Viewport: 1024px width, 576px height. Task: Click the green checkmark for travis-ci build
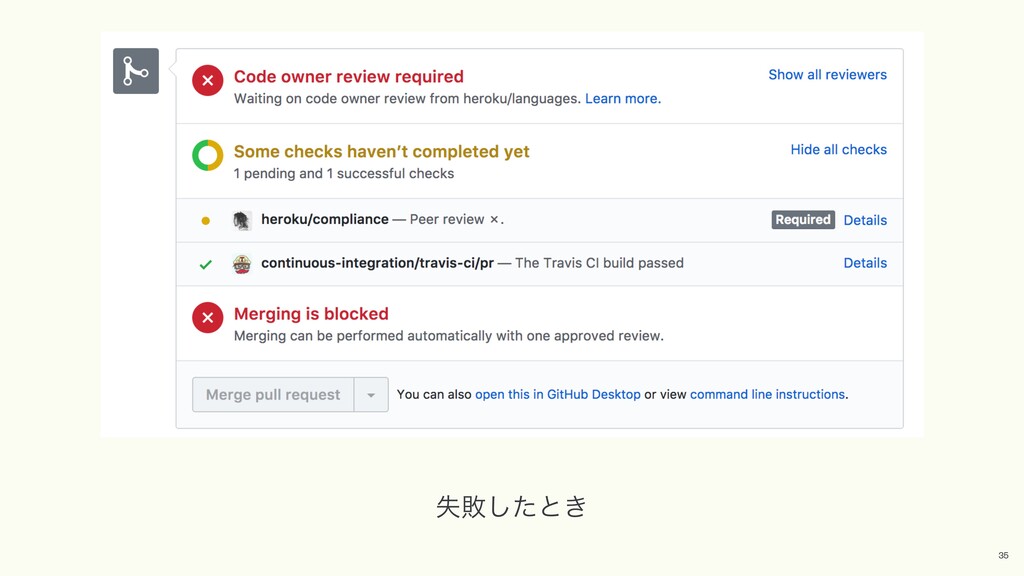click(206, 264)
